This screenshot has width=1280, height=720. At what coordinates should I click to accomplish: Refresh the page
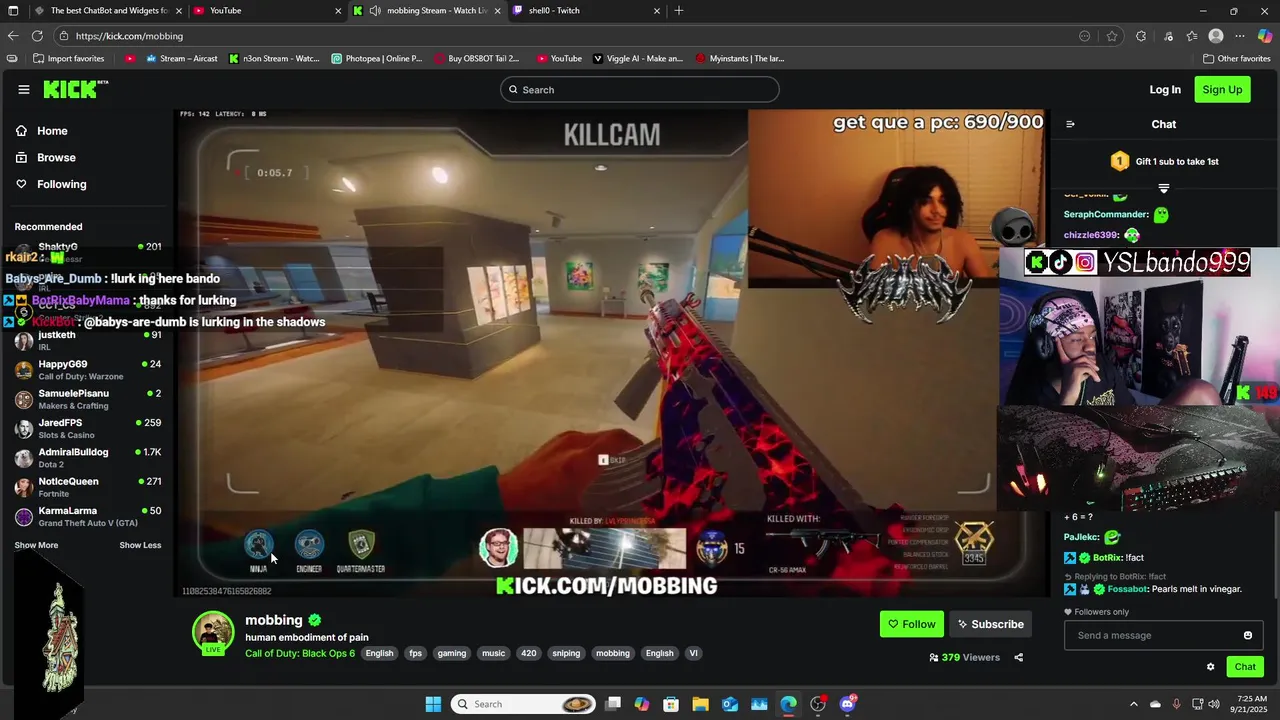pyautogui.click(x=37, y=36)
